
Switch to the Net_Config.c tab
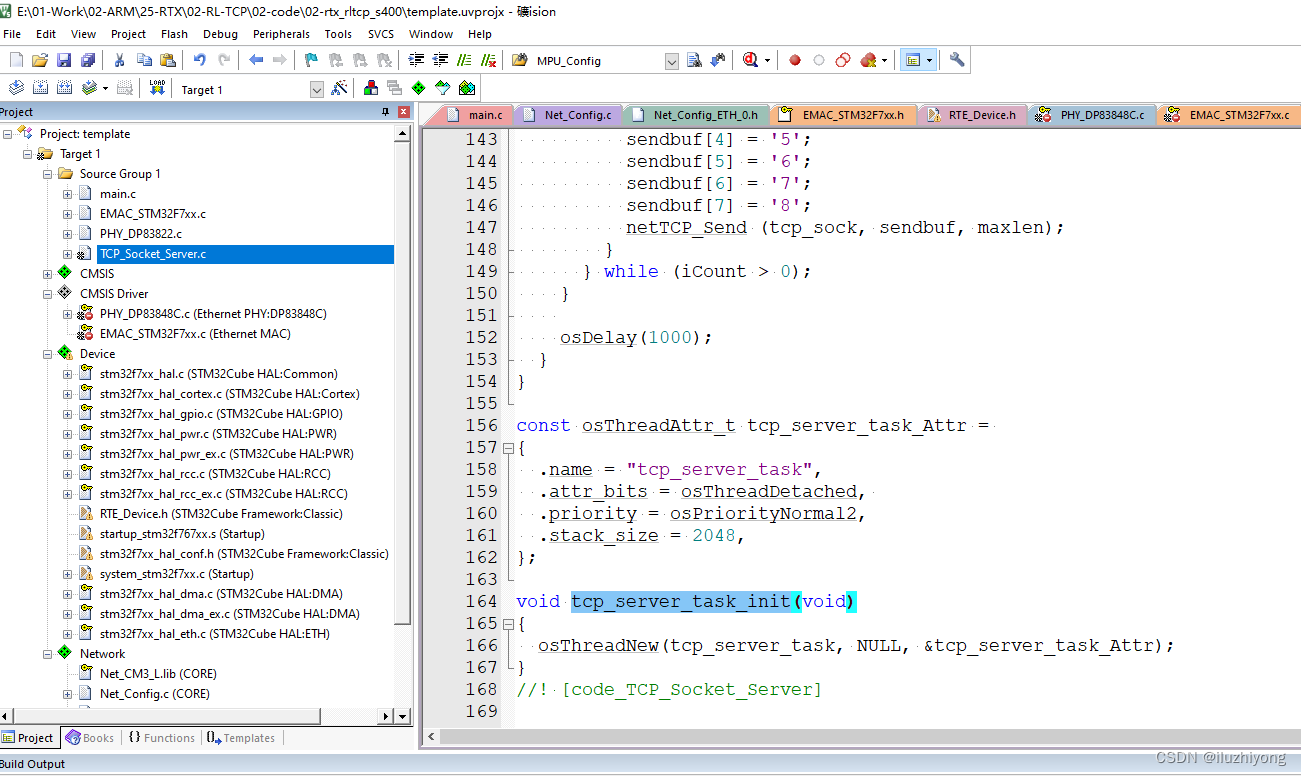[568, 115]
